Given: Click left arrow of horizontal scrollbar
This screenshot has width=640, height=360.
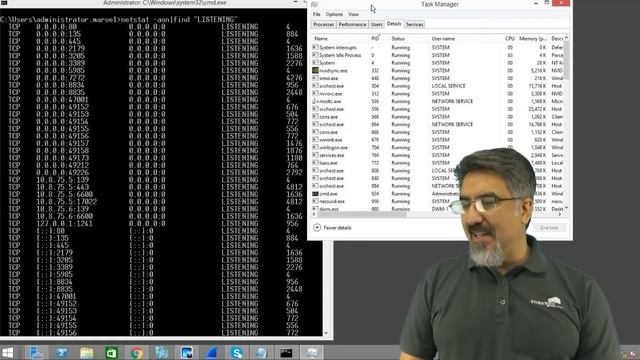Looking at the screenshot, I should click(x=314, y=214).
